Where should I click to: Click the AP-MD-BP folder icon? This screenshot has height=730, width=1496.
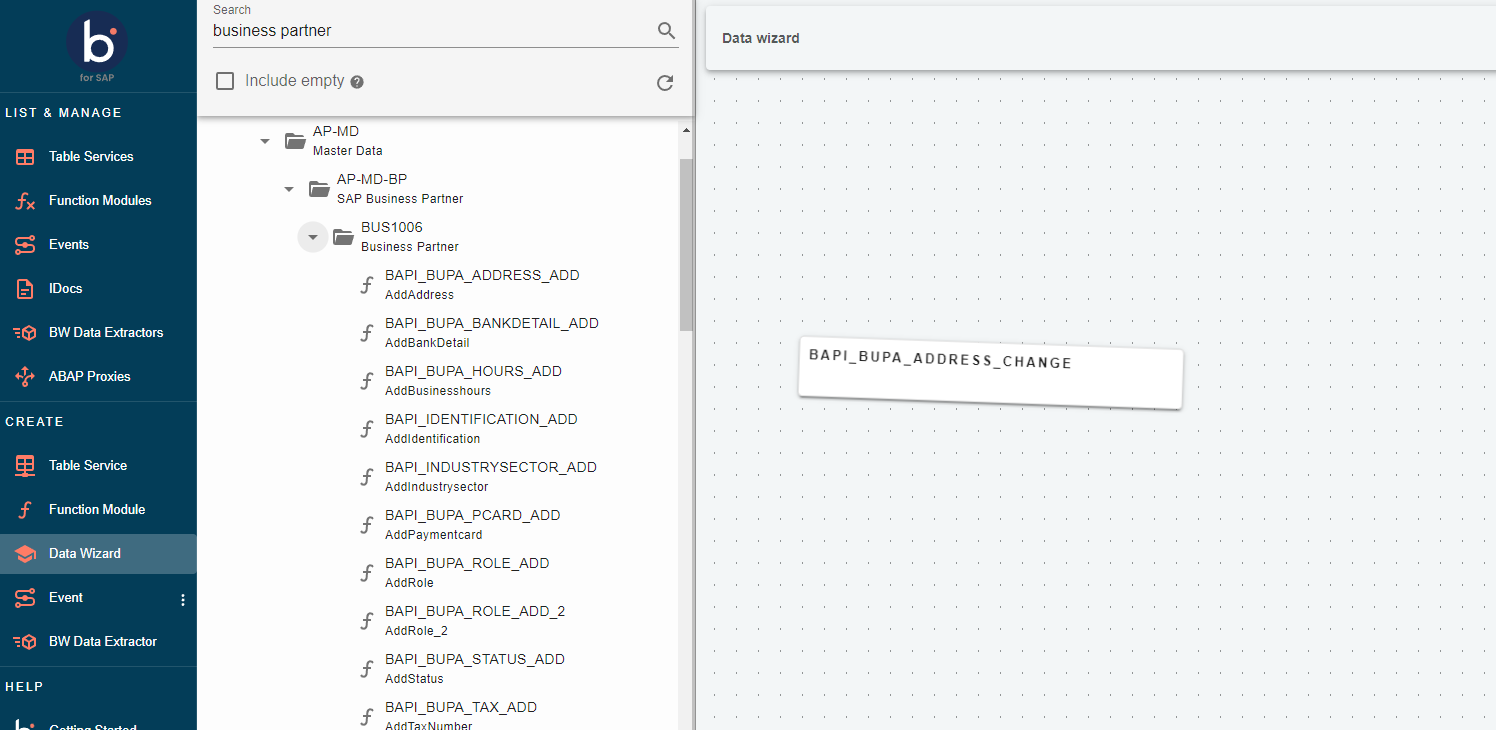(319, 188)
